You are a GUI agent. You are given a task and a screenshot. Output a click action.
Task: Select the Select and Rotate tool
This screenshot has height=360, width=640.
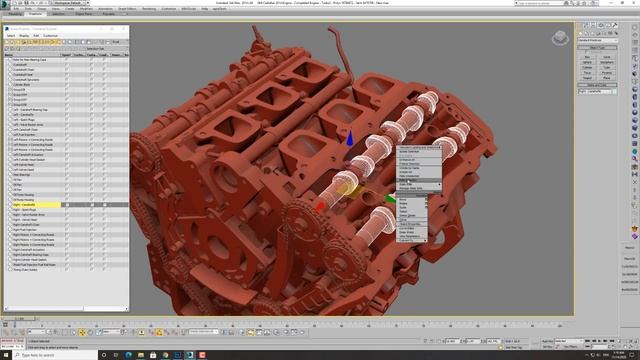click(x=90, y=332)
